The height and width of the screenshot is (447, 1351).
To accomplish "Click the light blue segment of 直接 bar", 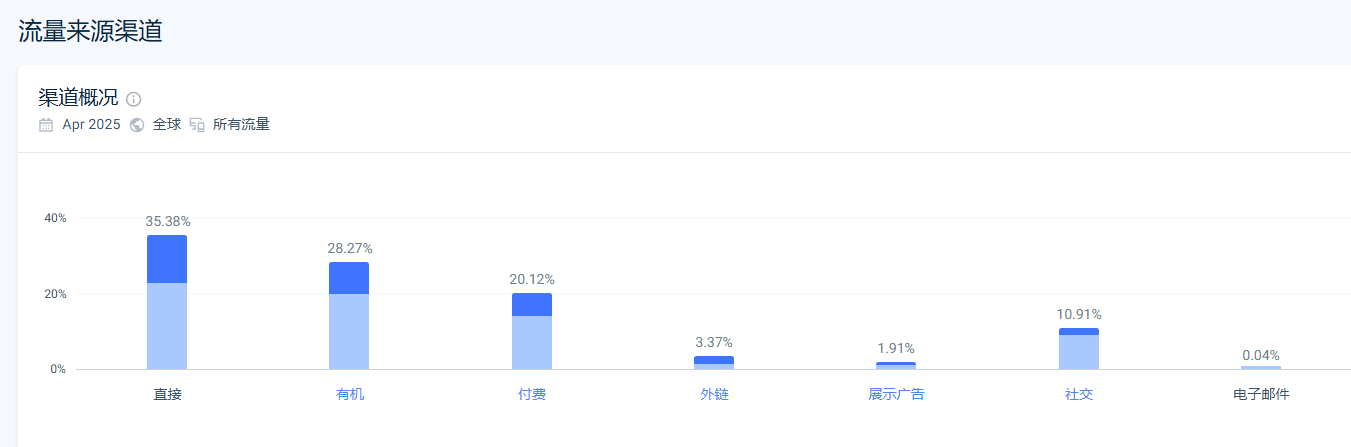I will point(167,326).
